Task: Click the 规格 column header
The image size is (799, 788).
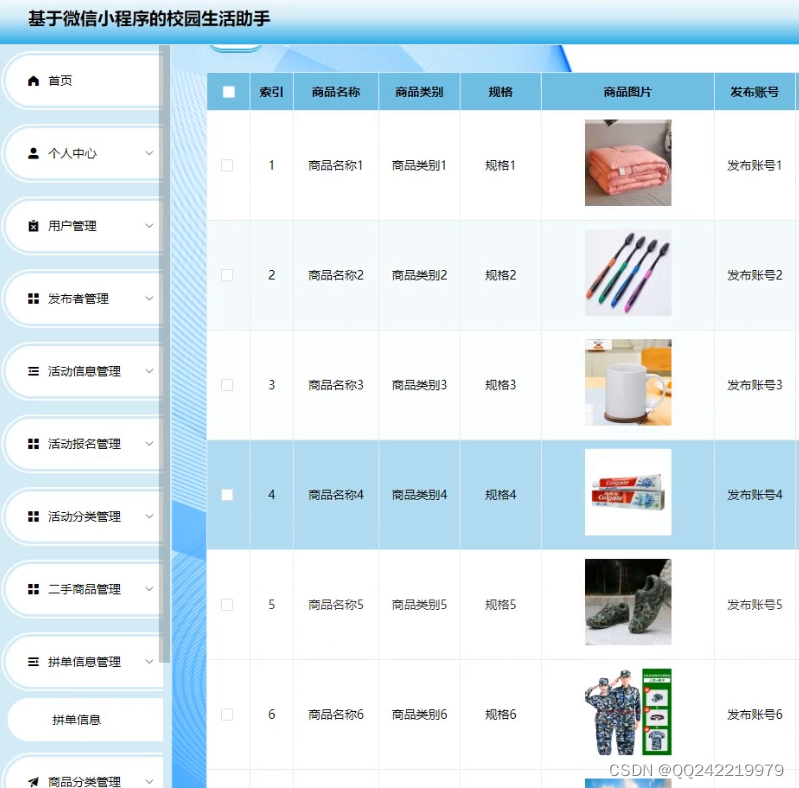Action: point(500,92)
